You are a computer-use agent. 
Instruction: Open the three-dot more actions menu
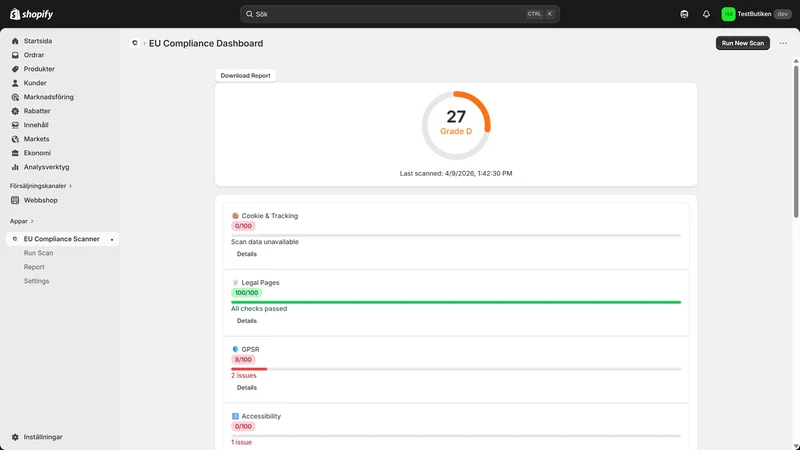point(783,43)
